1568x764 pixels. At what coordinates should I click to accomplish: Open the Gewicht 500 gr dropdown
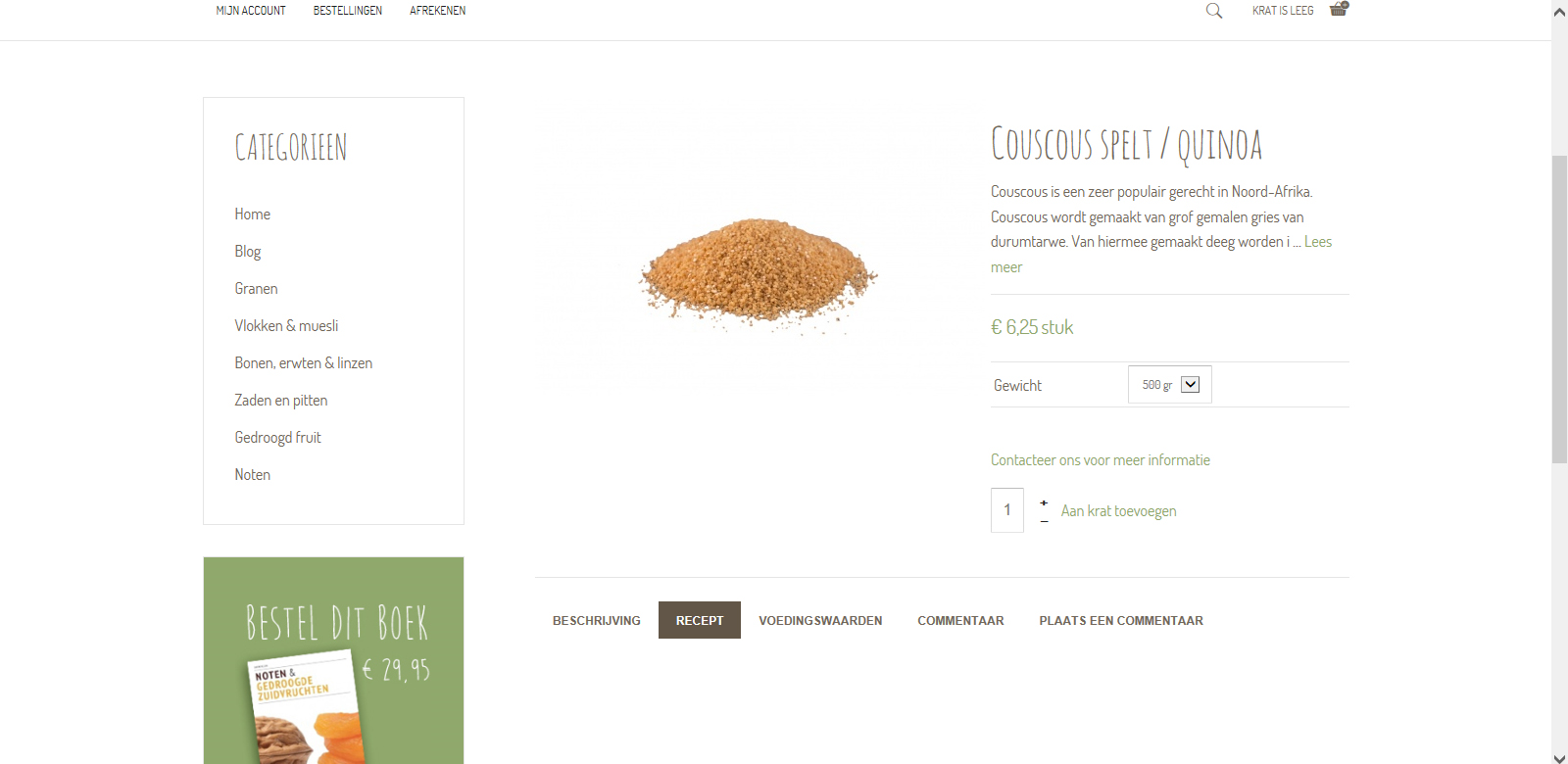(1170, 385)
